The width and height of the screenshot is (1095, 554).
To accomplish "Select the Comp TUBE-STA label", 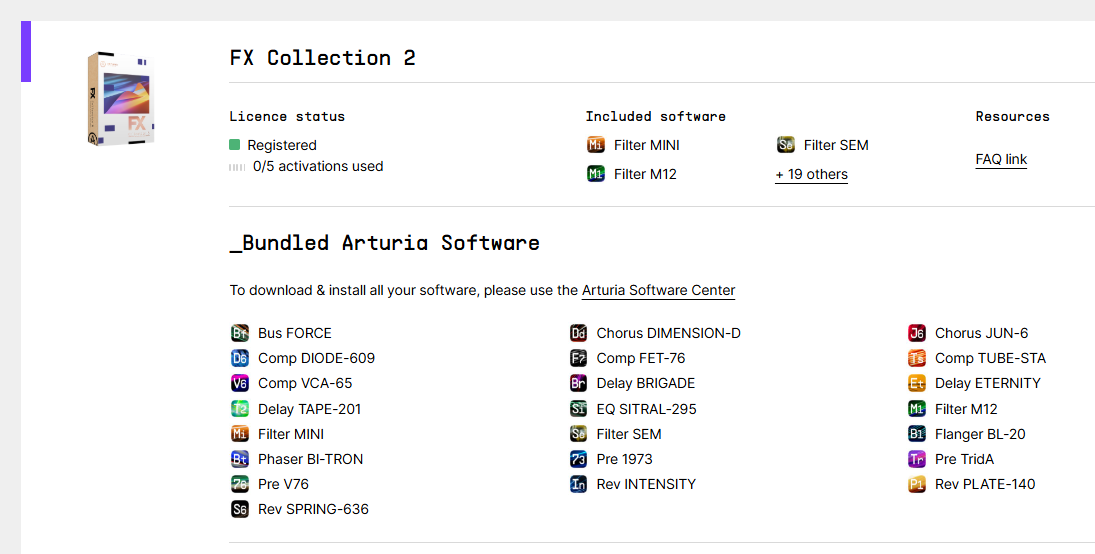I will pyautogui.click(x=990, y=358).
